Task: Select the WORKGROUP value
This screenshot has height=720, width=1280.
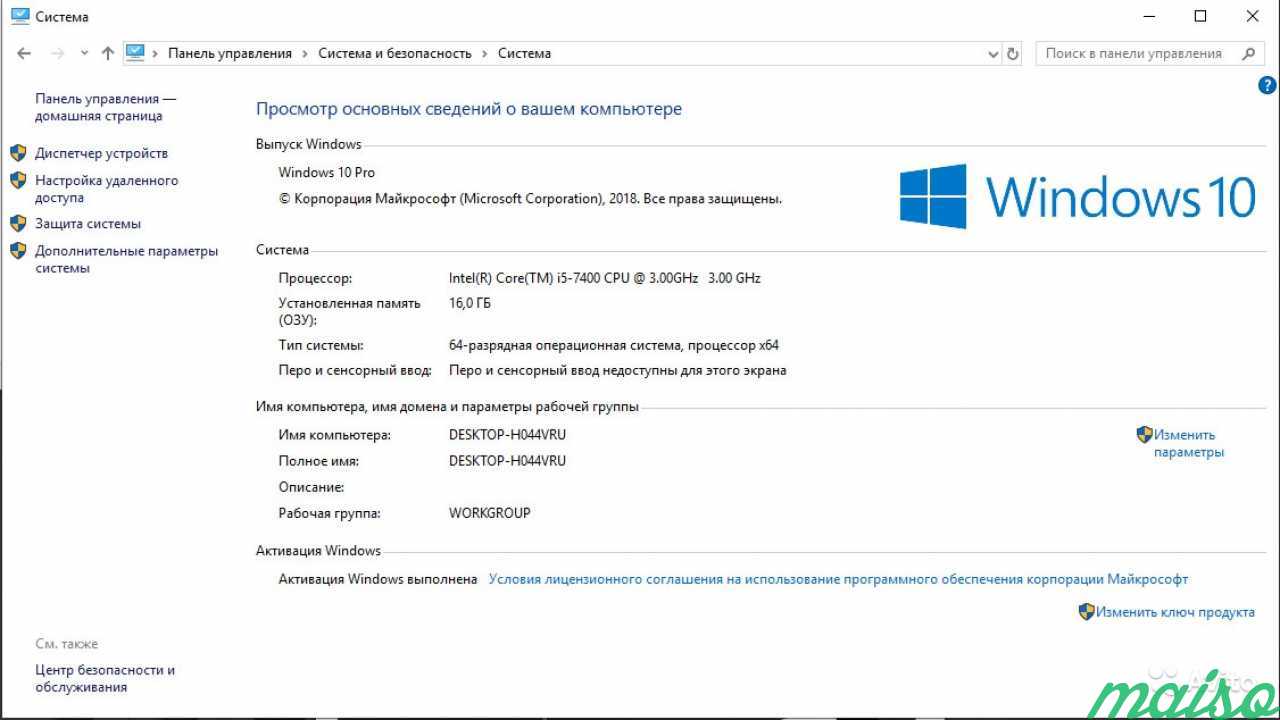Action: tap(490, 513)
